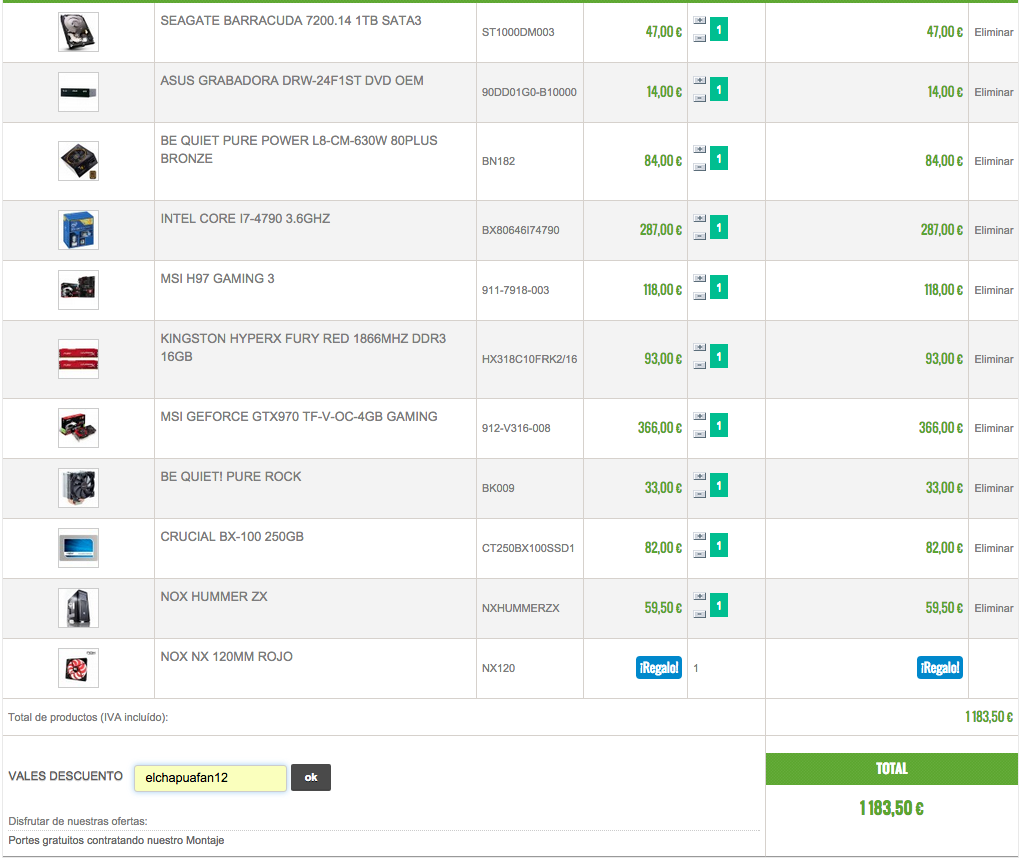Remove Intel Core i7-4790 via Eliminar
This screenshot has width=1023, height=859.
(x=994, y=230)
